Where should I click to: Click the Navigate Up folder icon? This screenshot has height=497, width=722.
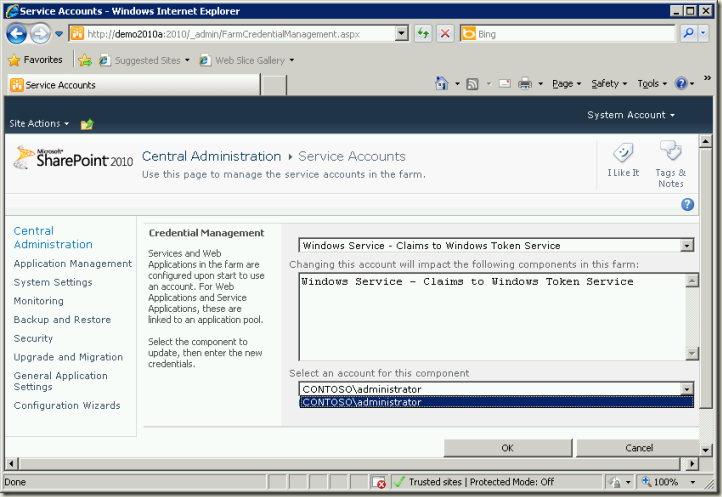click(x=87, y=124)
